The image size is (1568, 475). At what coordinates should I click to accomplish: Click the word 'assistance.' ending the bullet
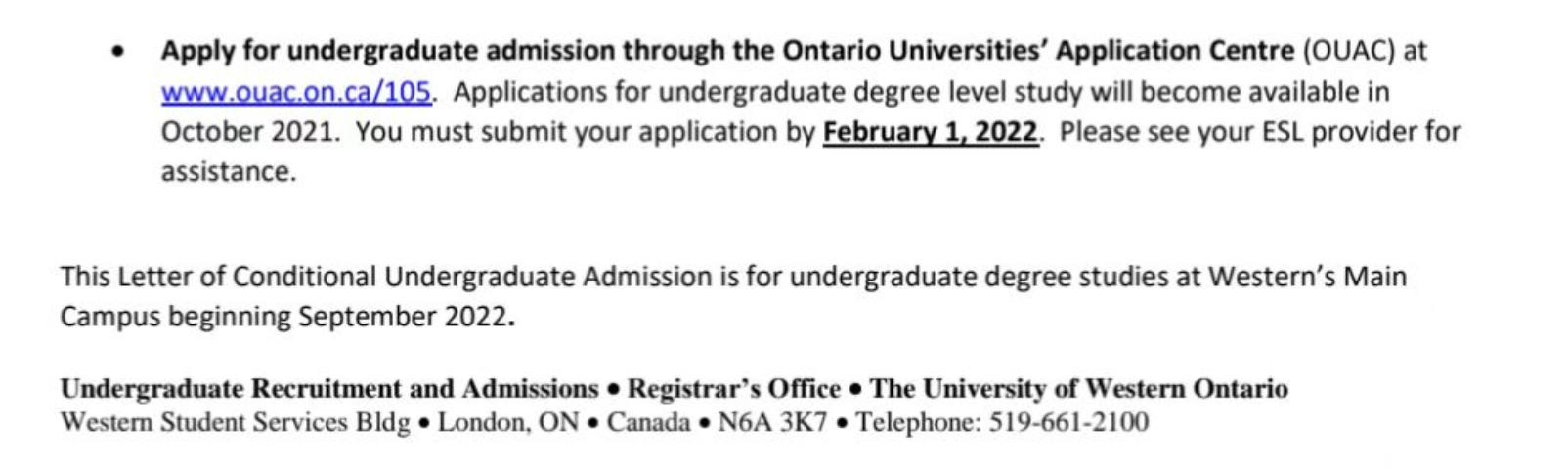pos(228,171)
